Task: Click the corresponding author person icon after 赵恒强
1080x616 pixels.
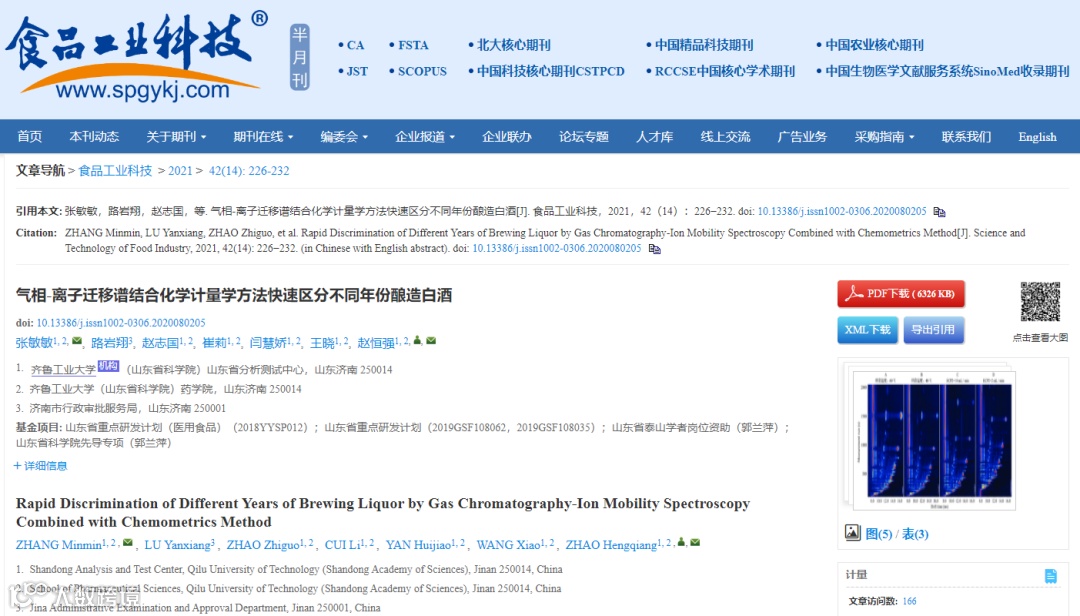Action: [417, 340]
